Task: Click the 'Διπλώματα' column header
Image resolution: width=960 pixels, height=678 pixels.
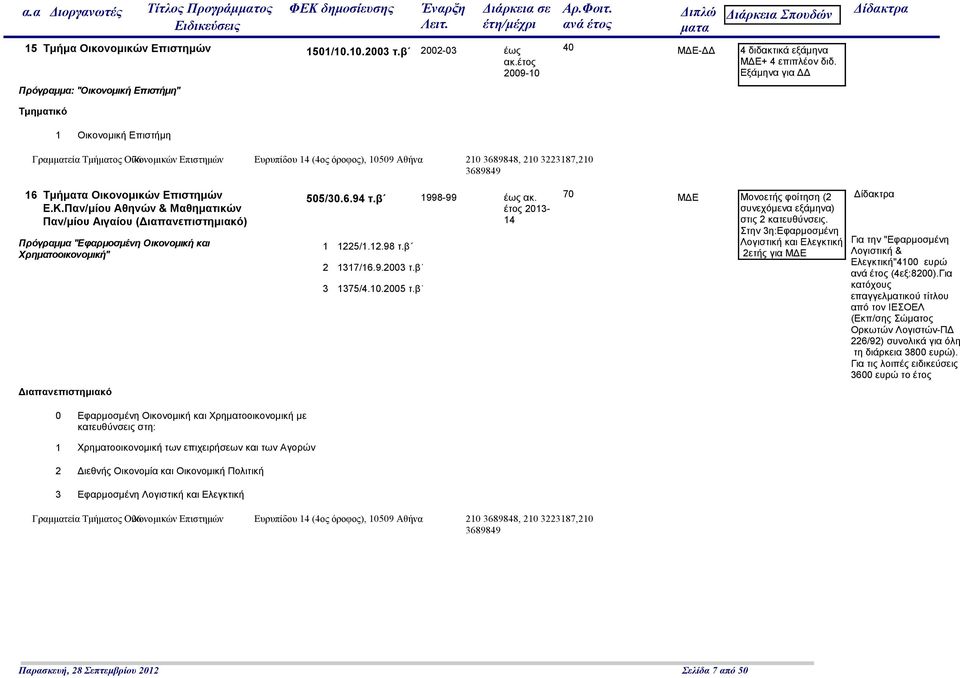Action: click(698, 20)
